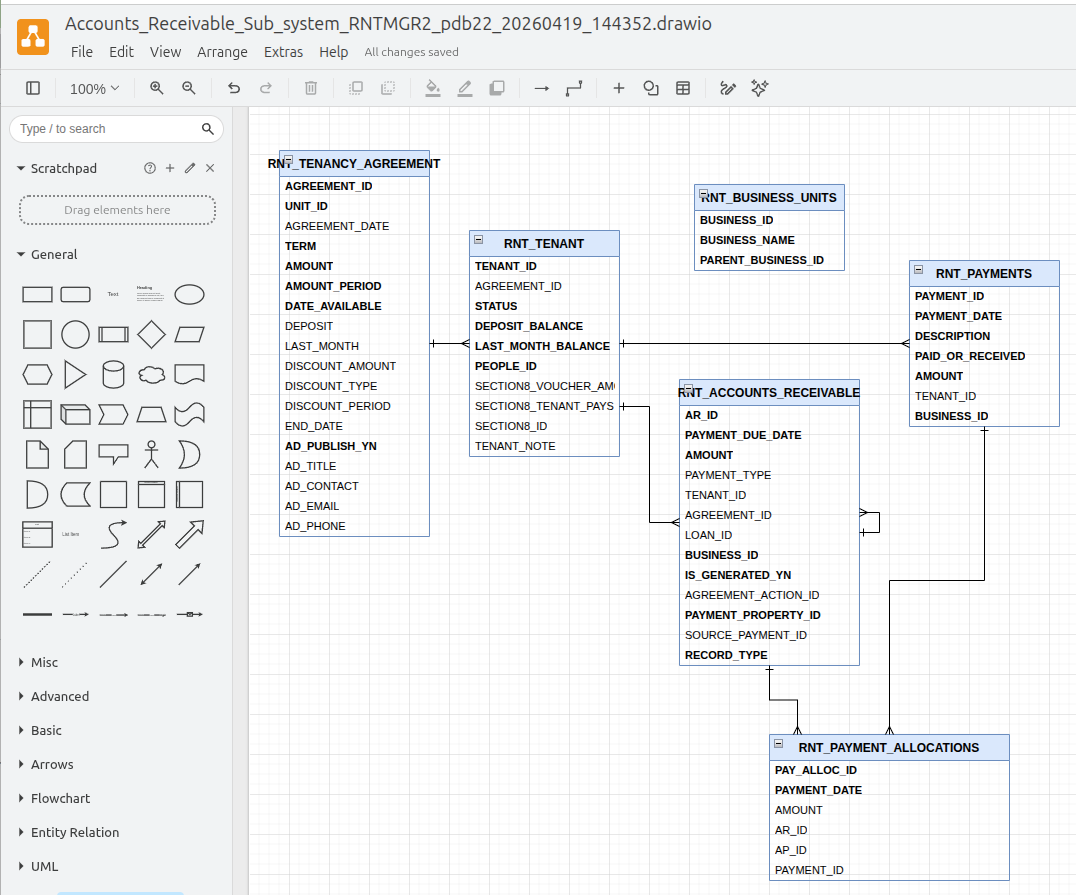Click the Undo arrow icon

tap(234, 88)
